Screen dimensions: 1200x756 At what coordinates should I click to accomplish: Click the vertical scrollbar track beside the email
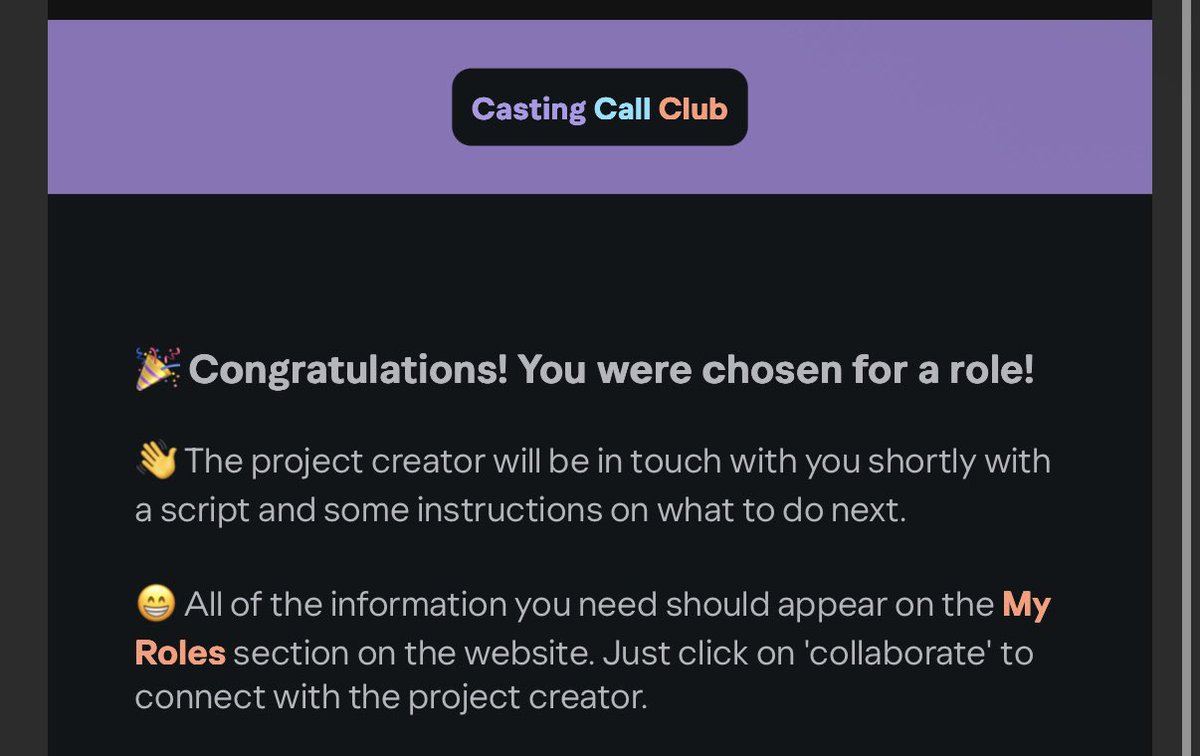pyautogui.click(x=1167, y=378)
